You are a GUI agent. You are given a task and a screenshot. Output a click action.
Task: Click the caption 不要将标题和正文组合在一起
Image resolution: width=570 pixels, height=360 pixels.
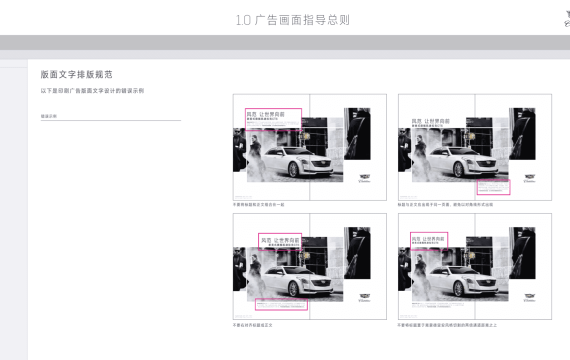[258, 205]
